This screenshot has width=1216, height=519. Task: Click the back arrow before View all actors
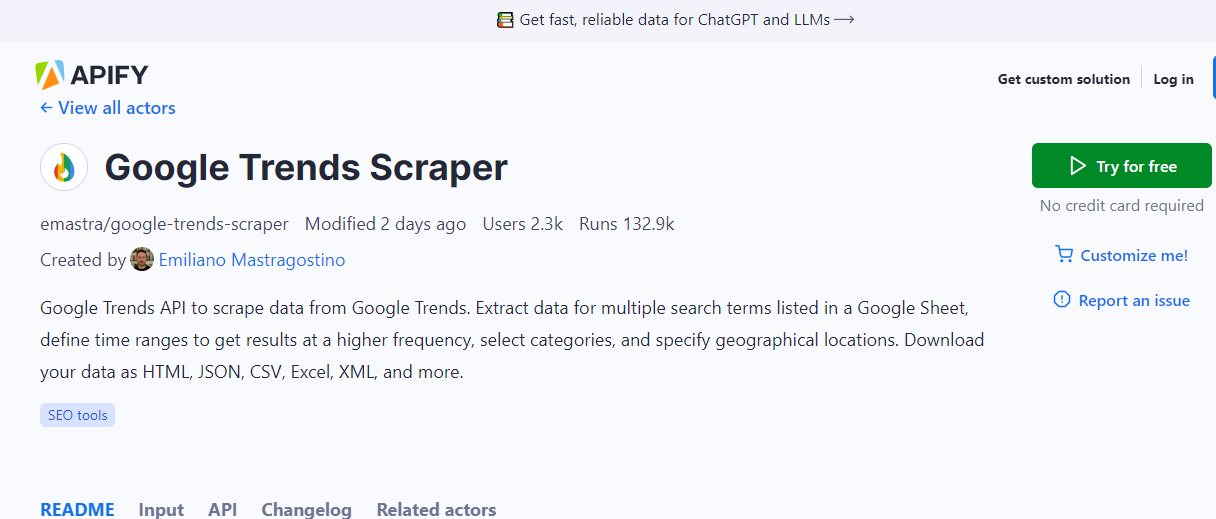(x=46, y=108)
